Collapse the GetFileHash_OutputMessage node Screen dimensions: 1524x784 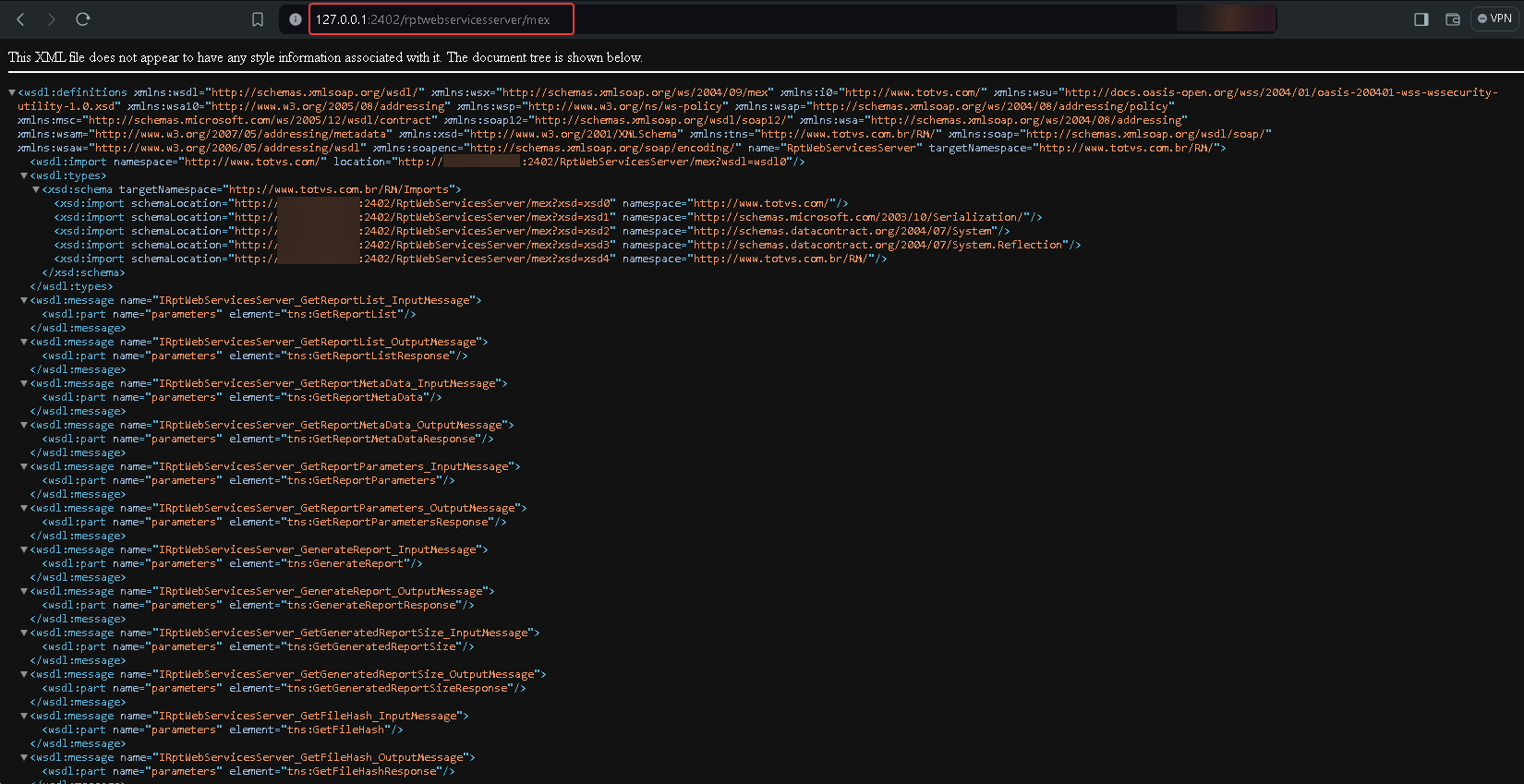(x=24, y=757)
